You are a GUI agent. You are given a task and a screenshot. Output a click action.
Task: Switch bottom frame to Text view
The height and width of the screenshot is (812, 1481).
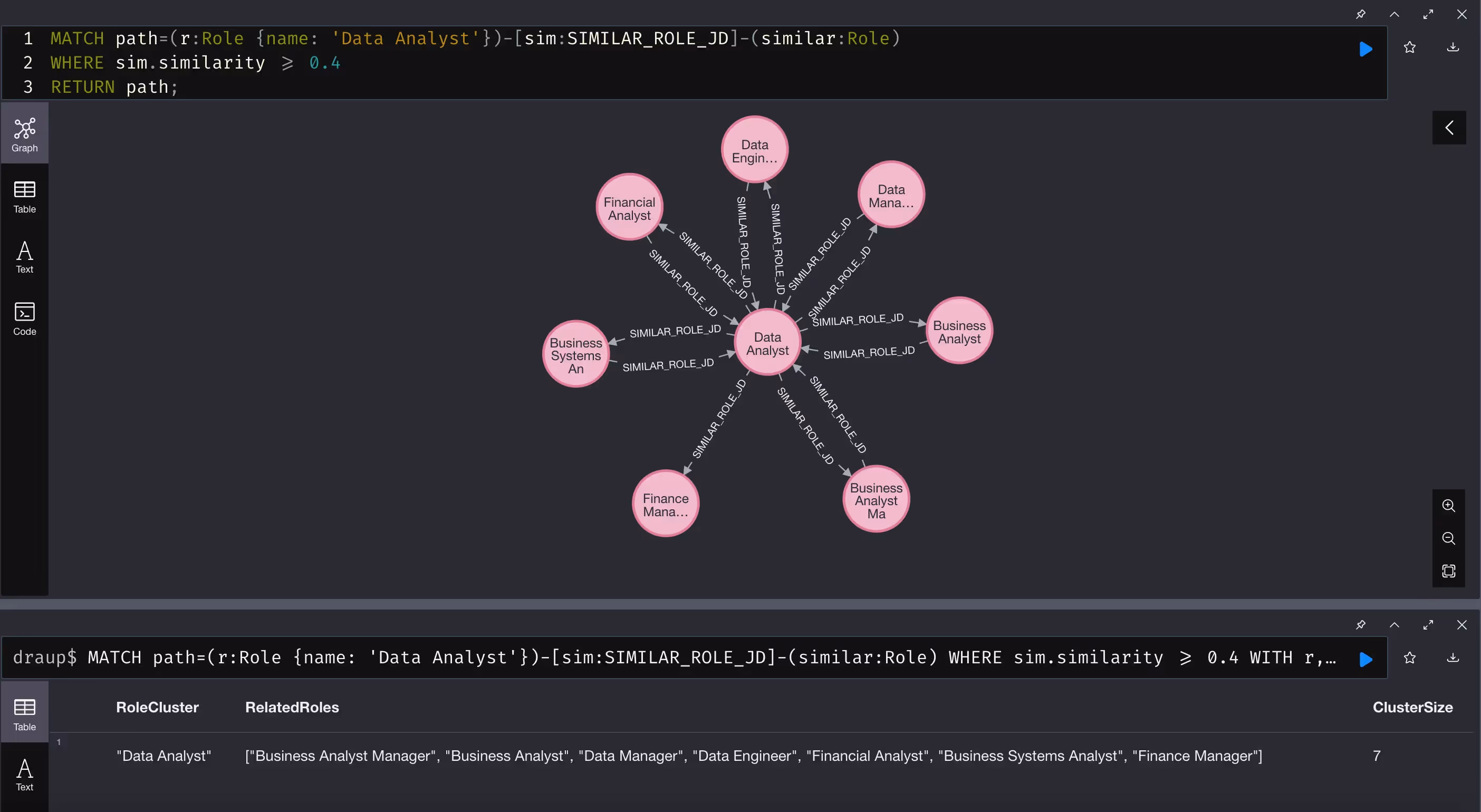coord(25,775)
